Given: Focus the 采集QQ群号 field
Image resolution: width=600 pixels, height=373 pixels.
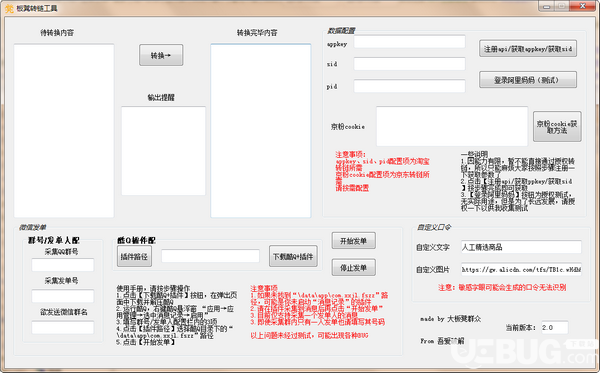Looking at the screenshot, I should [63, 265].
